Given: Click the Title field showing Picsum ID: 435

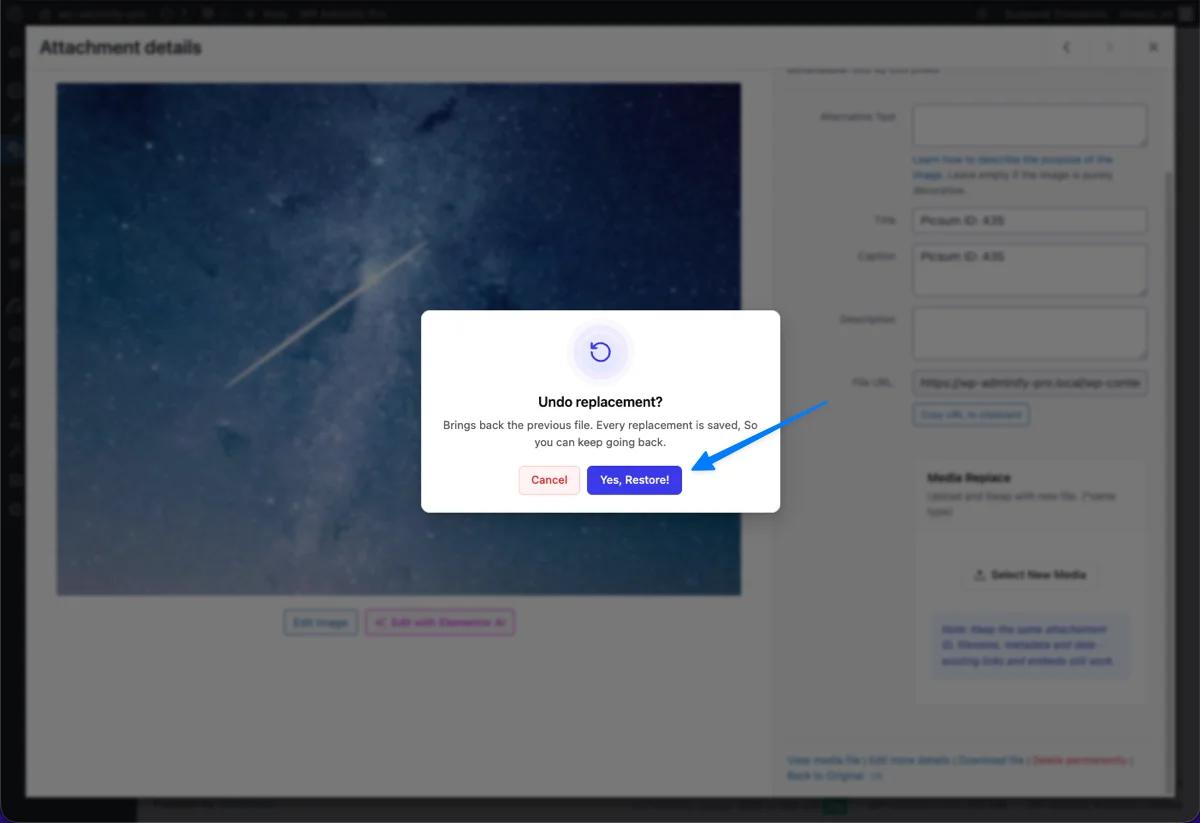Looking at the screenshot, I should click(x=1029, y=220).
